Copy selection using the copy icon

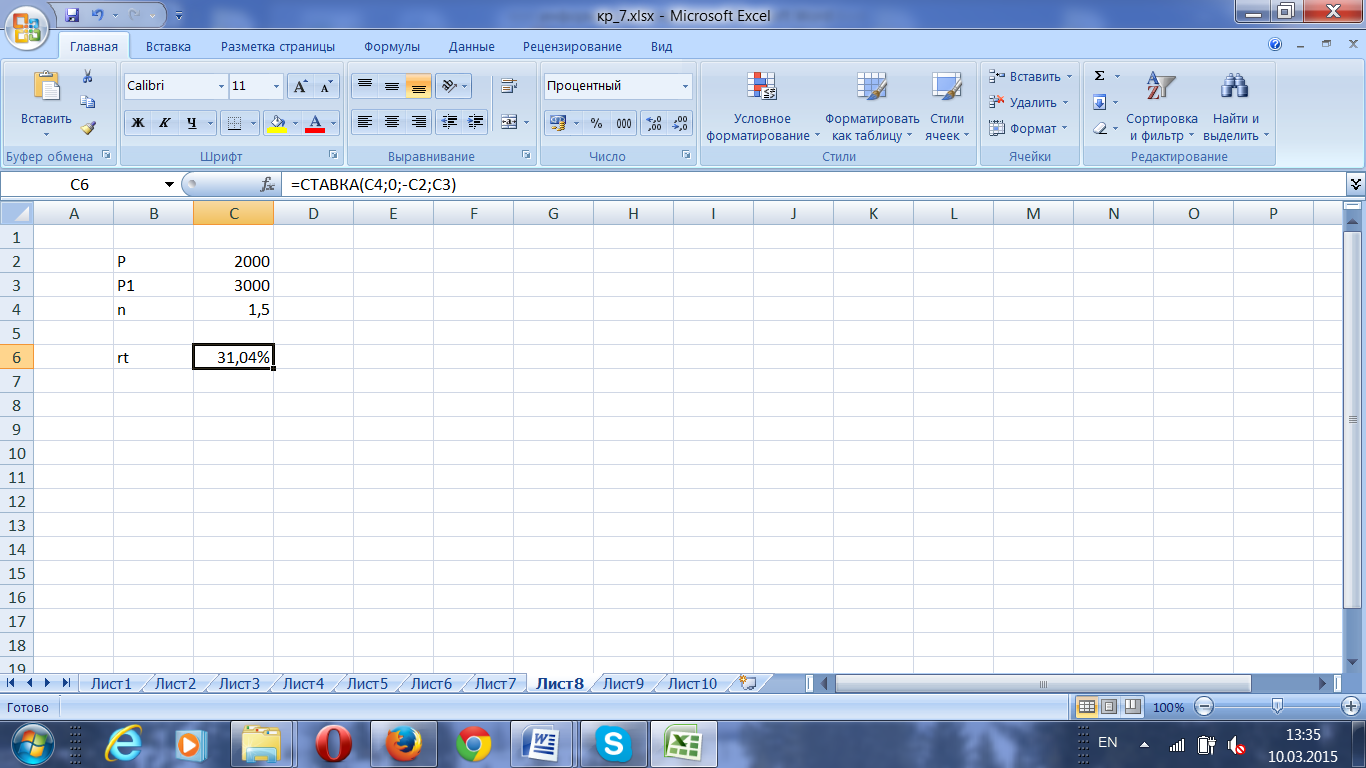point(88,102)
